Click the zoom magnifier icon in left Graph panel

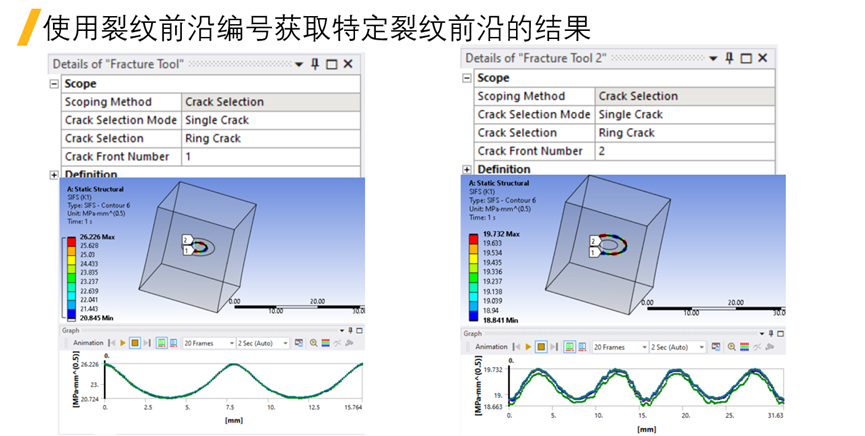[x=313, y=343]
